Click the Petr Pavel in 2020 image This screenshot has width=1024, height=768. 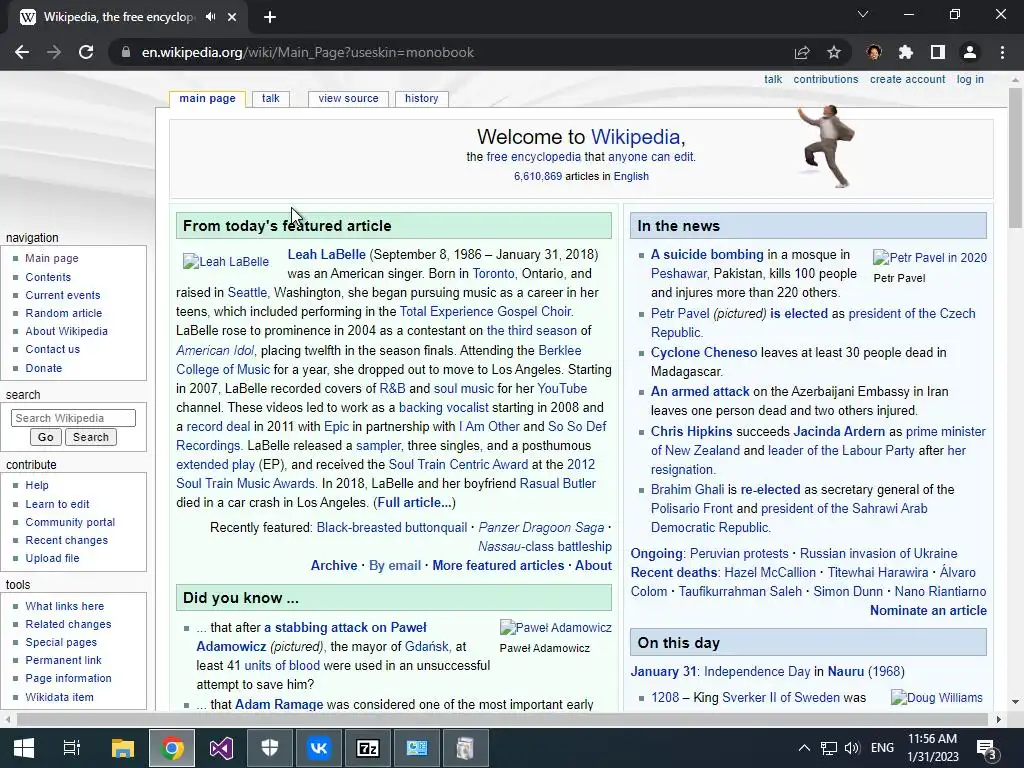pyautogui.click(x=930, y=258)
